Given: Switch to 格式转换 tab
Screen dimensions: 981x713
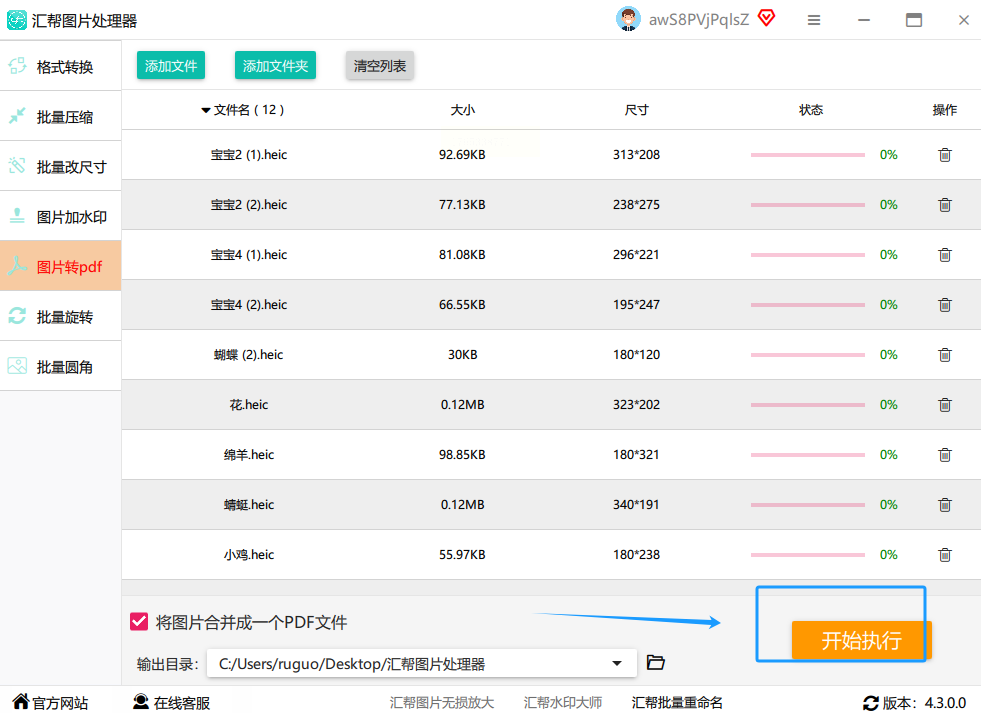Looking at the screenshot, I should 61,67.
